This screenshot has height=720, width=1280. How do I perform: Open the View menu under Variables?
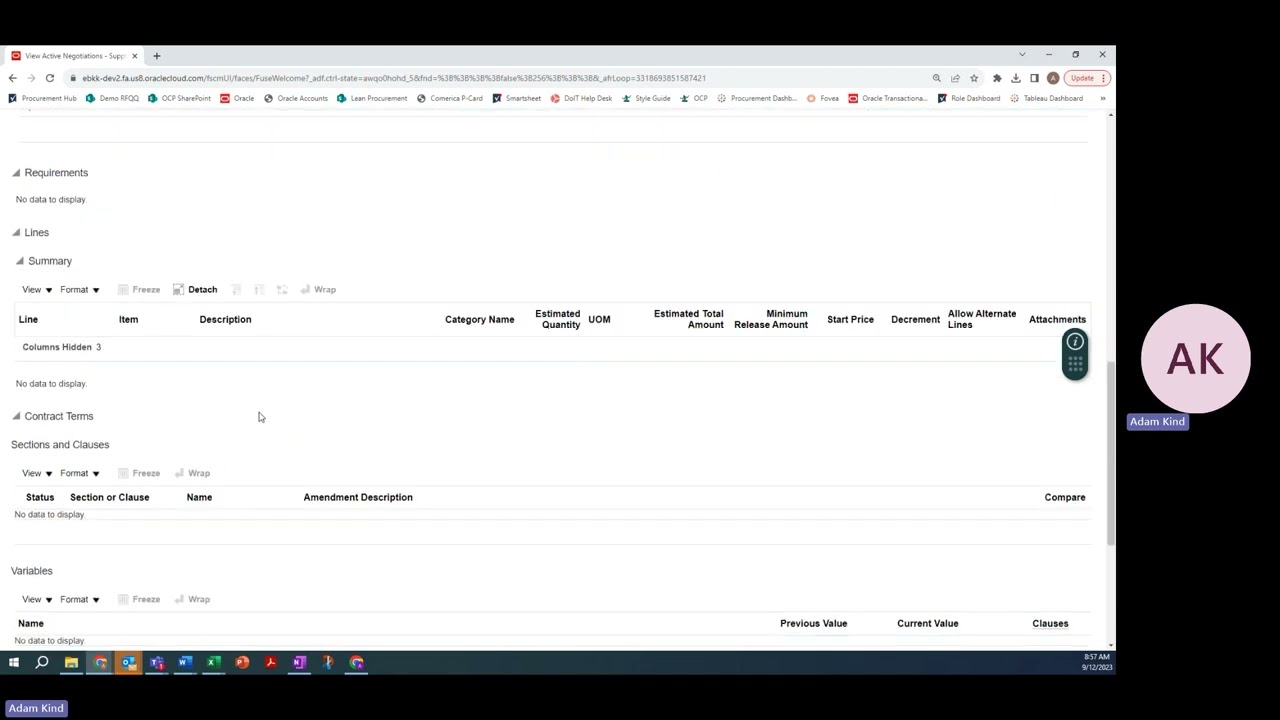coord(37,599)
